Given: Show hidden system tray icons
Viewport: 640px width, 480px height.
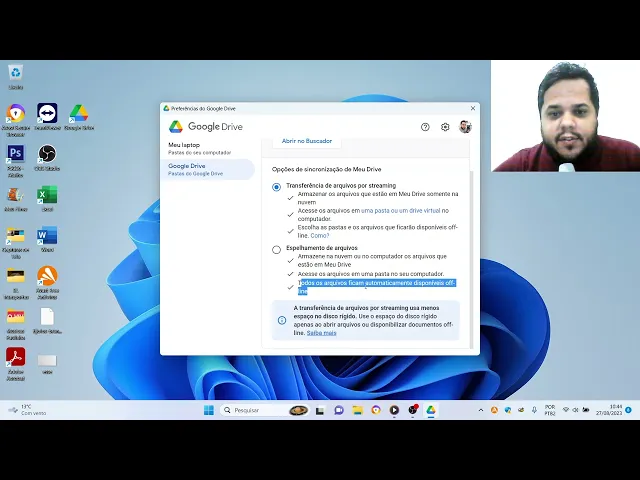Looking at the screenshot, I should point(481,410).
